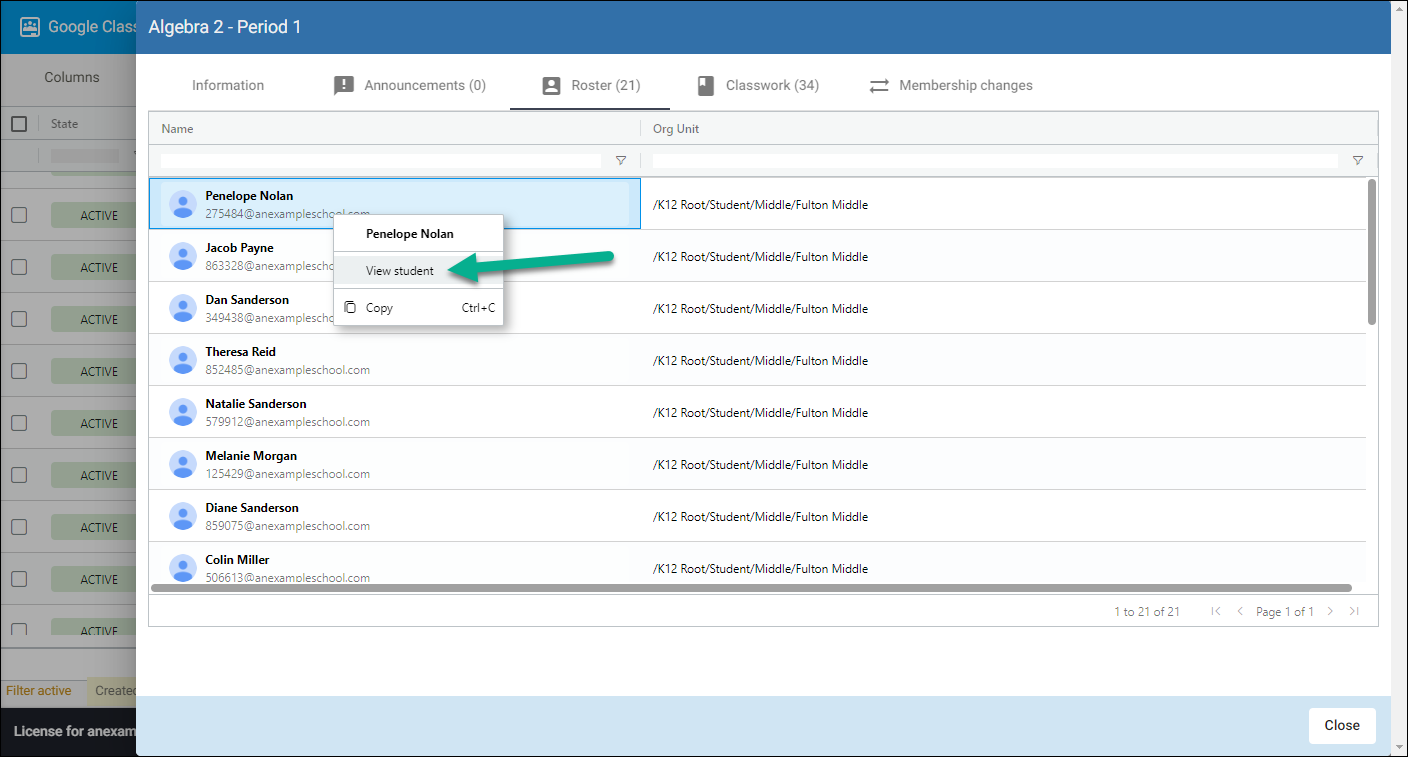Go to next page pagination arrow
The image size is (1408, 757).
pyautogui.click(x=1330, y=611)
